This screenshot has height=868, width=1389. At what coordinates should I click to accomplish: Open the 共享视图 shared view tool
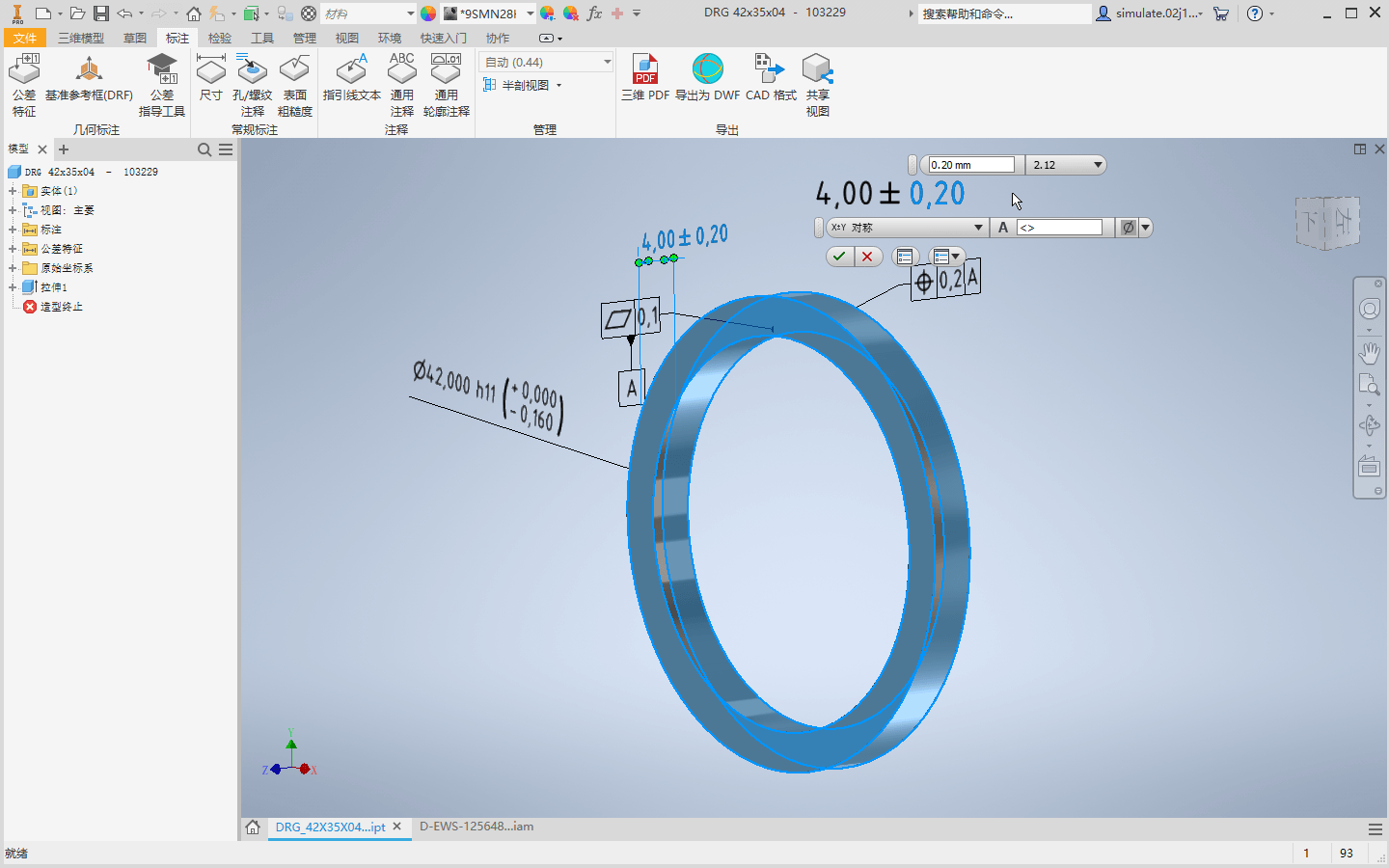[x=817, y=85]
